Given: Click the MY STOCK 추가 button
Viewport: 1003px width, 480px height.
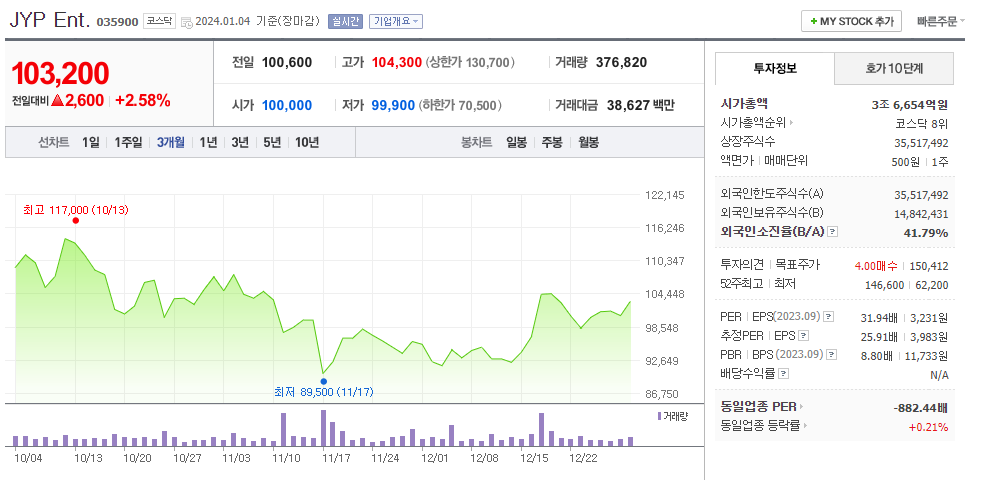Looking at the screenshot, I should pyautogui.click(x=851, y=21).
